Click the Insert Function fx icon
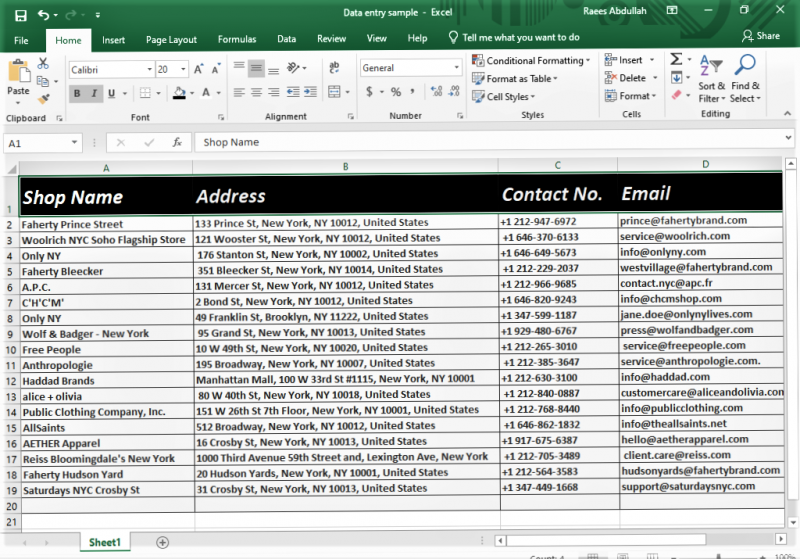The image size is (800, 559). (177, 142)
